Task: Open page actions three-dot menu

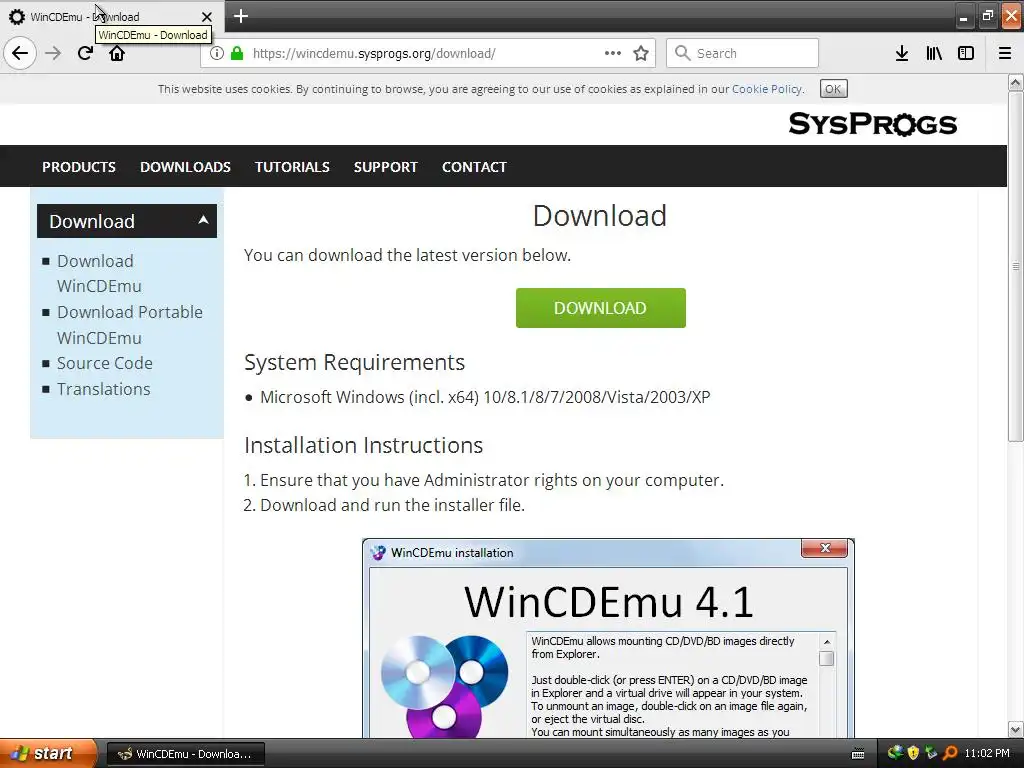Action: coord(613,53)
